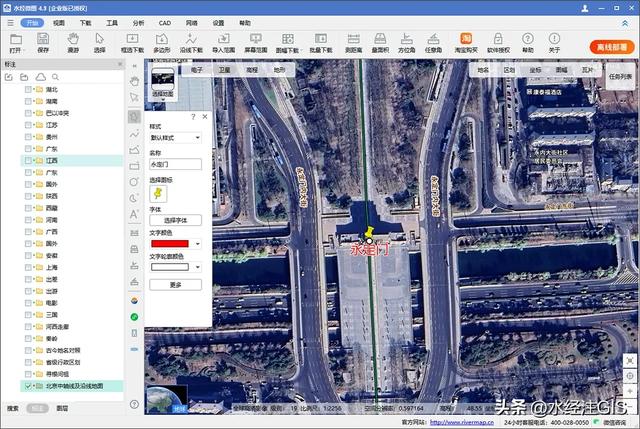Click the fullscreen icon at the map's right edge
This screenshot has width=640, height=429.
tap(630, 361)
